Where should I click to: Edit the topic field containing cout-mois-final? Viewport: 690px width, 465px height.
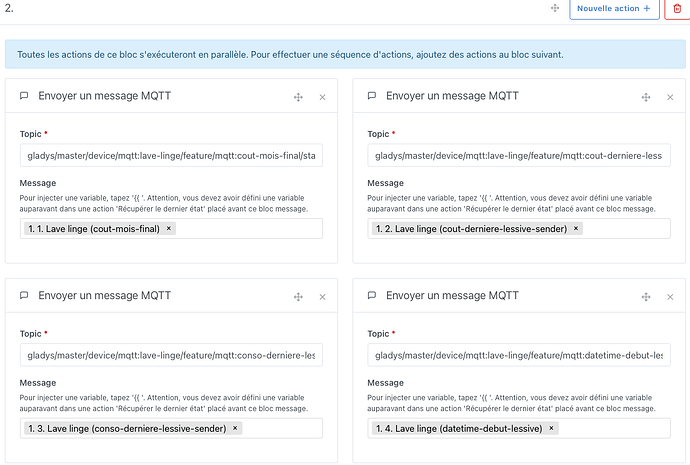click(171, 155)
